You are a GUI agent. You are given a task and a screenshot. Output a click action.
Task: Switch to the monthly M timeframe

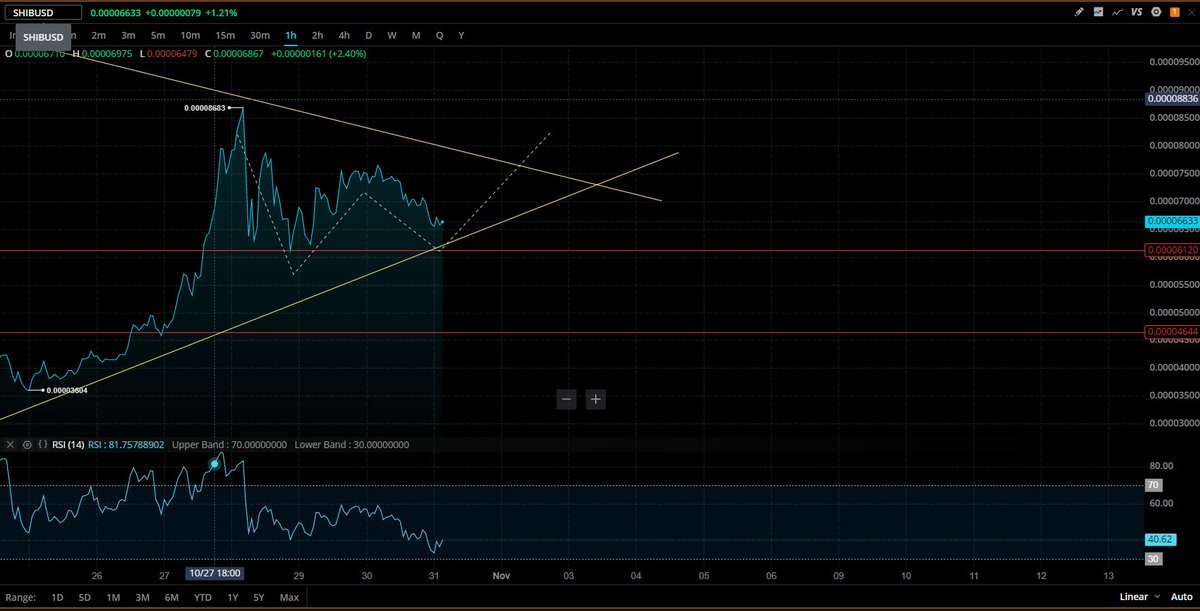(x=416, y=35)
